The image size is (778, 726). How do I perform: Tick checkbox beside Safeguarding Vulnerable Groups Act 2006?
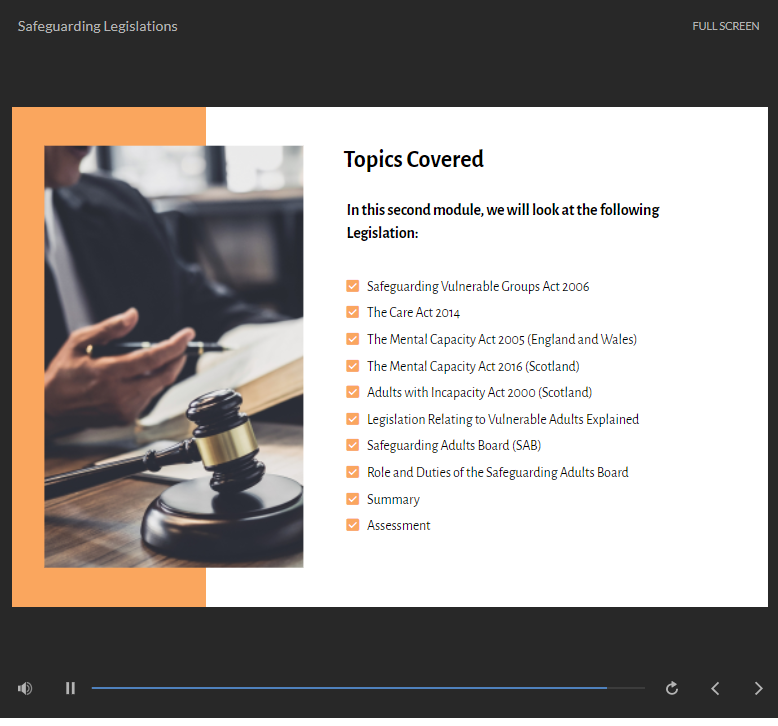[352, 286]
